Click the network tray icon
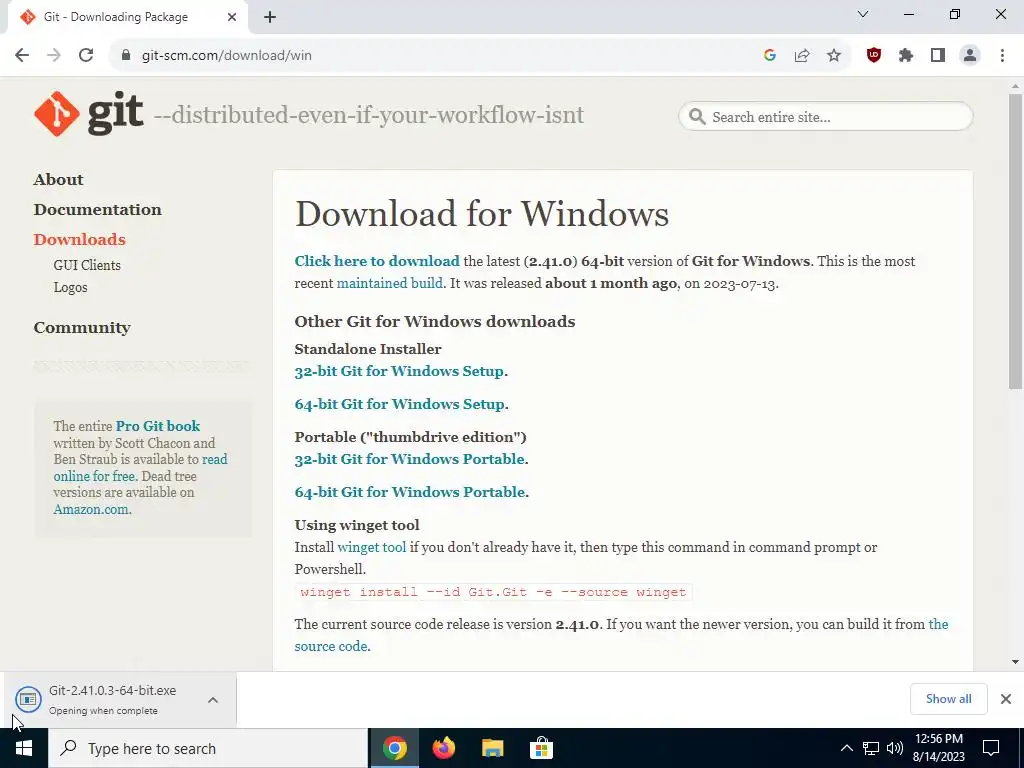The height and width of the screenshot is (768, 1024). click(871, 748)
